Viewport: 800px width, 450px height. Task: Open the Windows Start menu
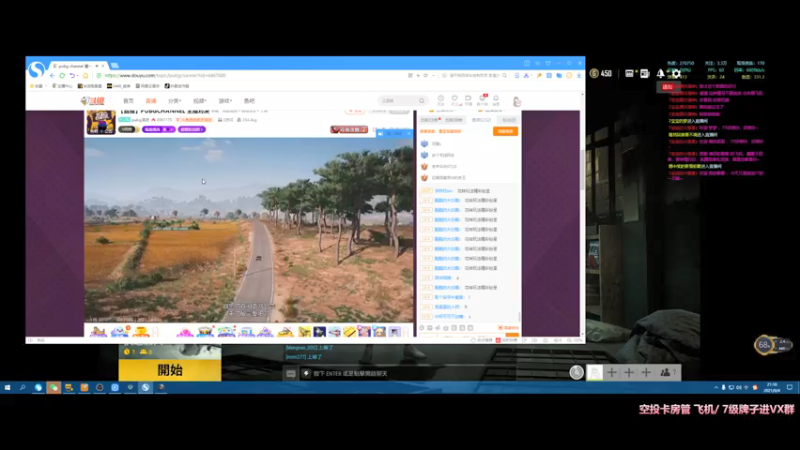coord(7,388)
